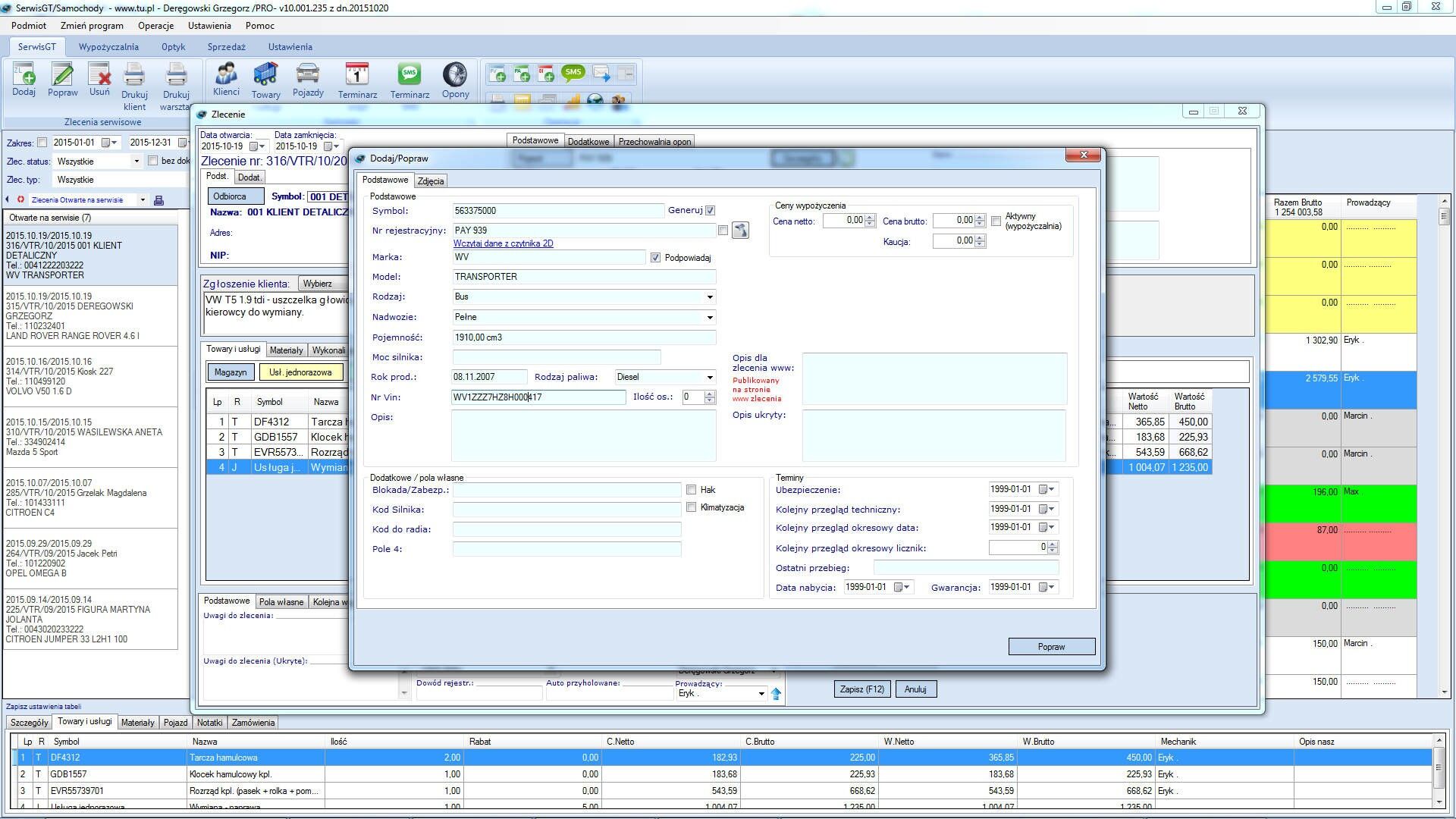Enable the Klimatyzacja checkbox

click(x=692, y=507)
